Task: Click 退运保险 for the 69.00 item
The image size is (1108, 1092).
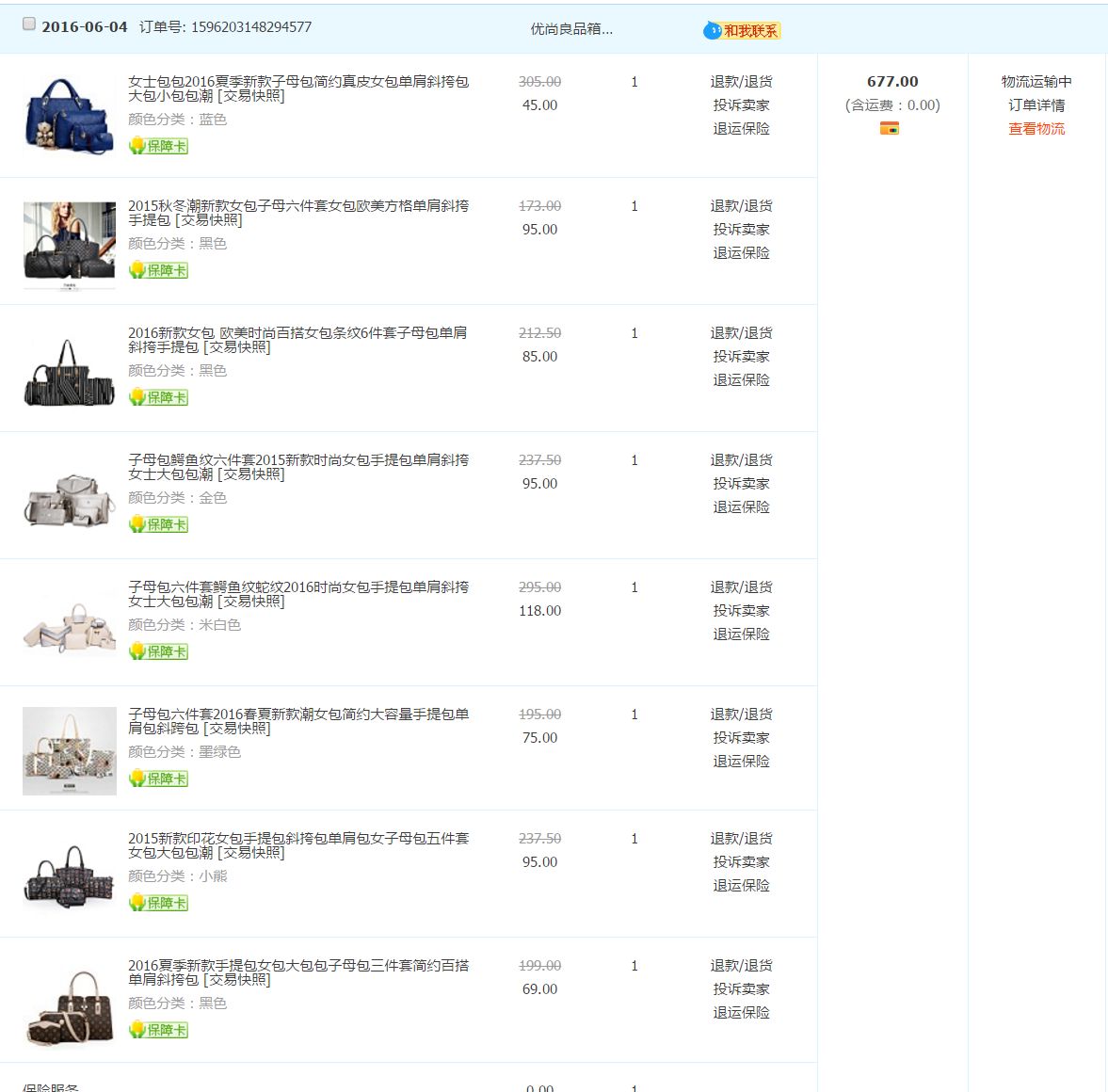Action: coord(741,1014)
